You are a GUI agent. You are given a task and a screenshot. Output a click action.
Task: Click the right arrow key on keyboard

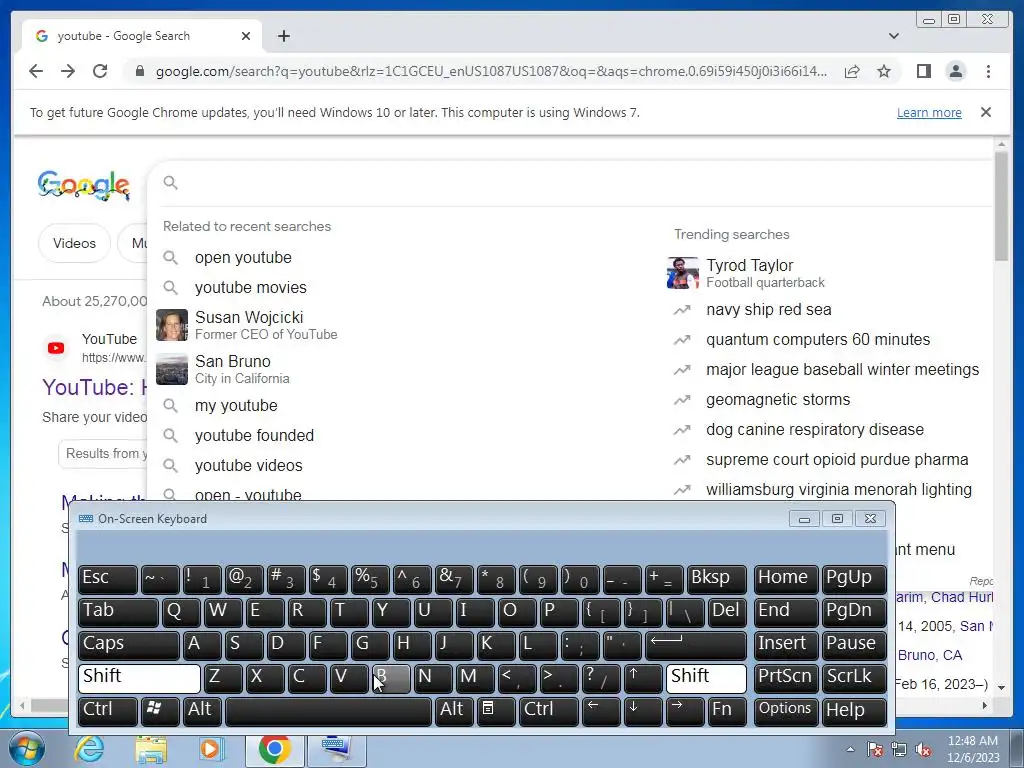(x=685, y=711)
